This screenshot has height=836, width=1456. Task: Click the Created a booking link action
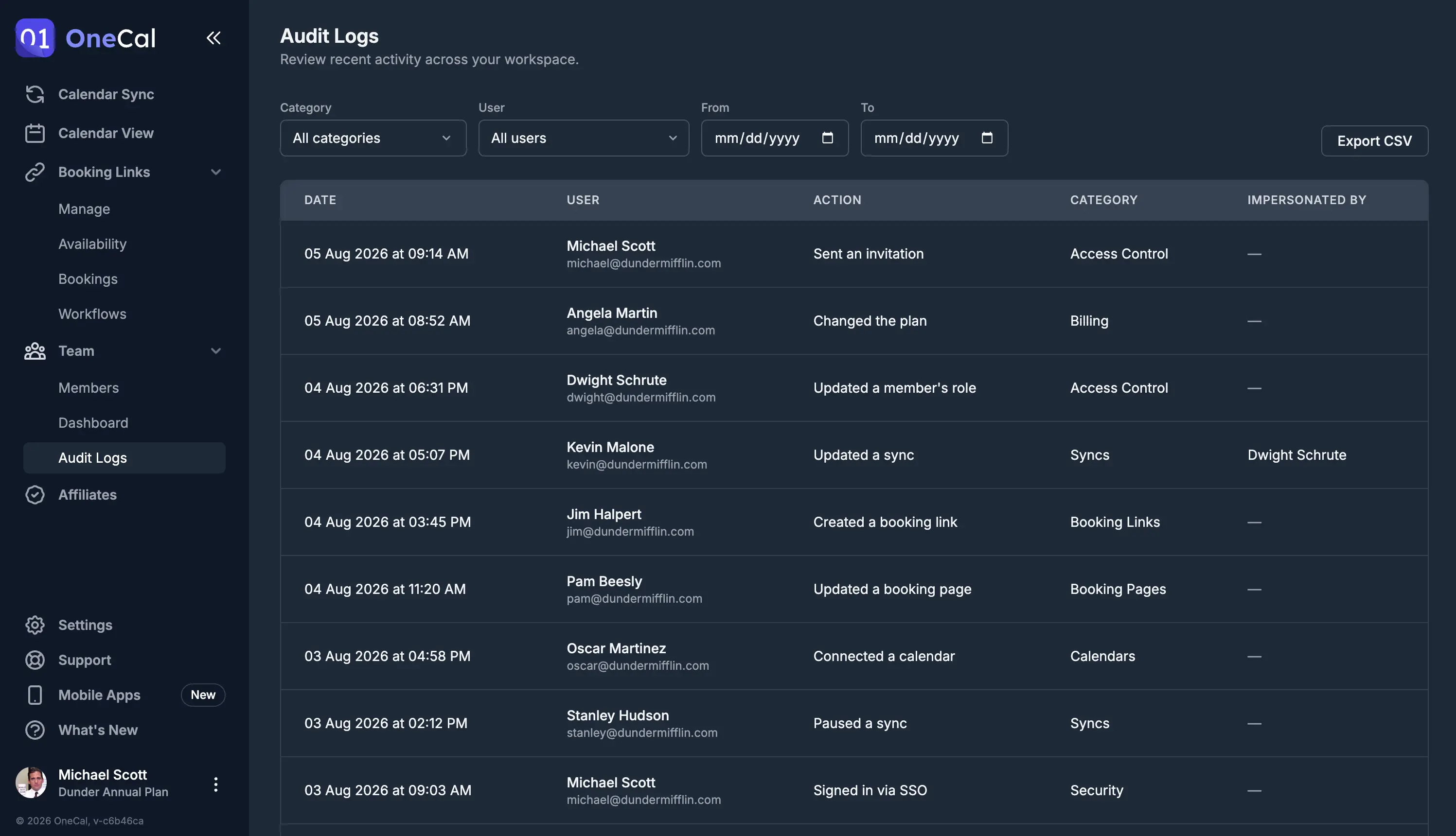(x=885, y=522)
